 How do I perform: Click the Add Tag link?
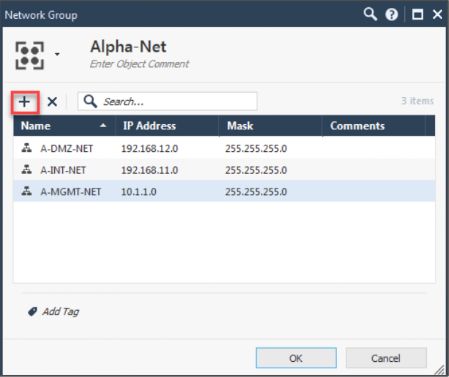pyautogui.click(x=61, y=312)
